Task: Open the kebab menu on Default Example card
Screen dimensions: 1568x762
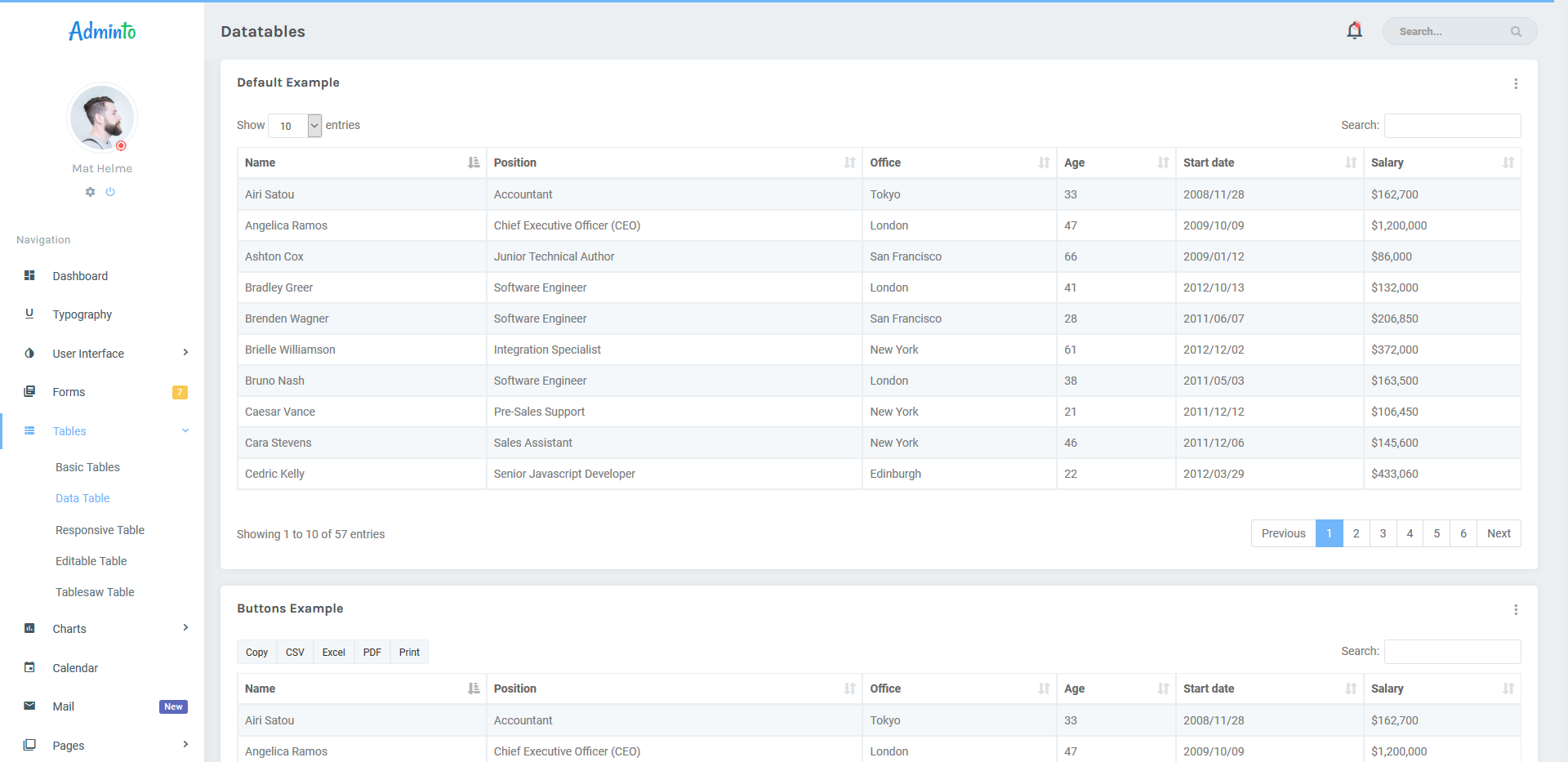Action: (1516, 83)
